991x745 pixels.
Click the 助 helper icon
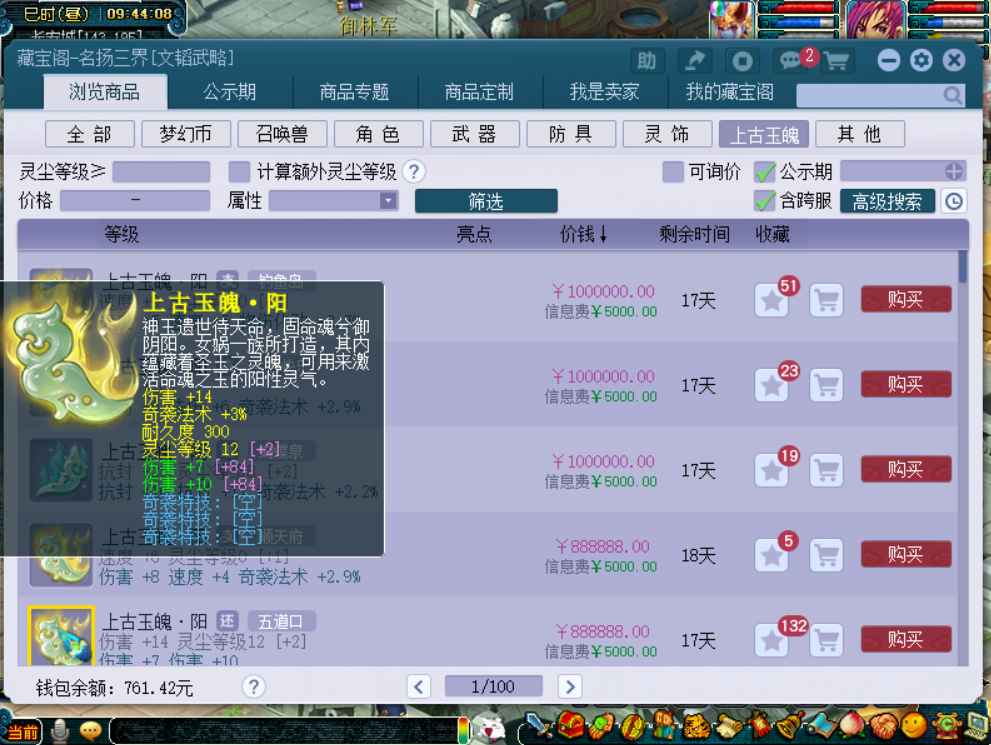[x=646, y=60]
